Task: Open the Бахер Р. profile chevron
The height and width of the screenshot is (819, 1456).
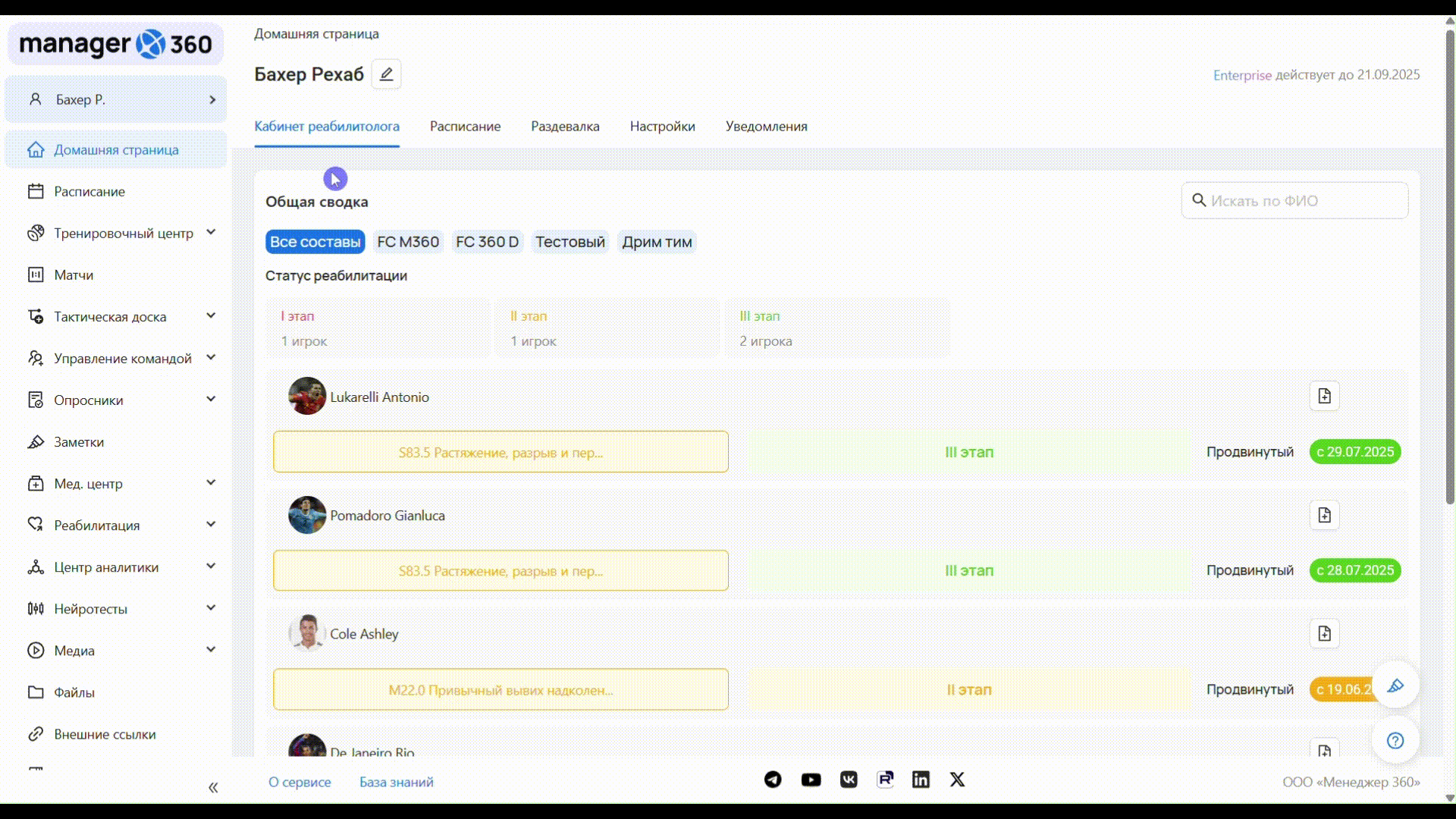Action: [212, 99]
